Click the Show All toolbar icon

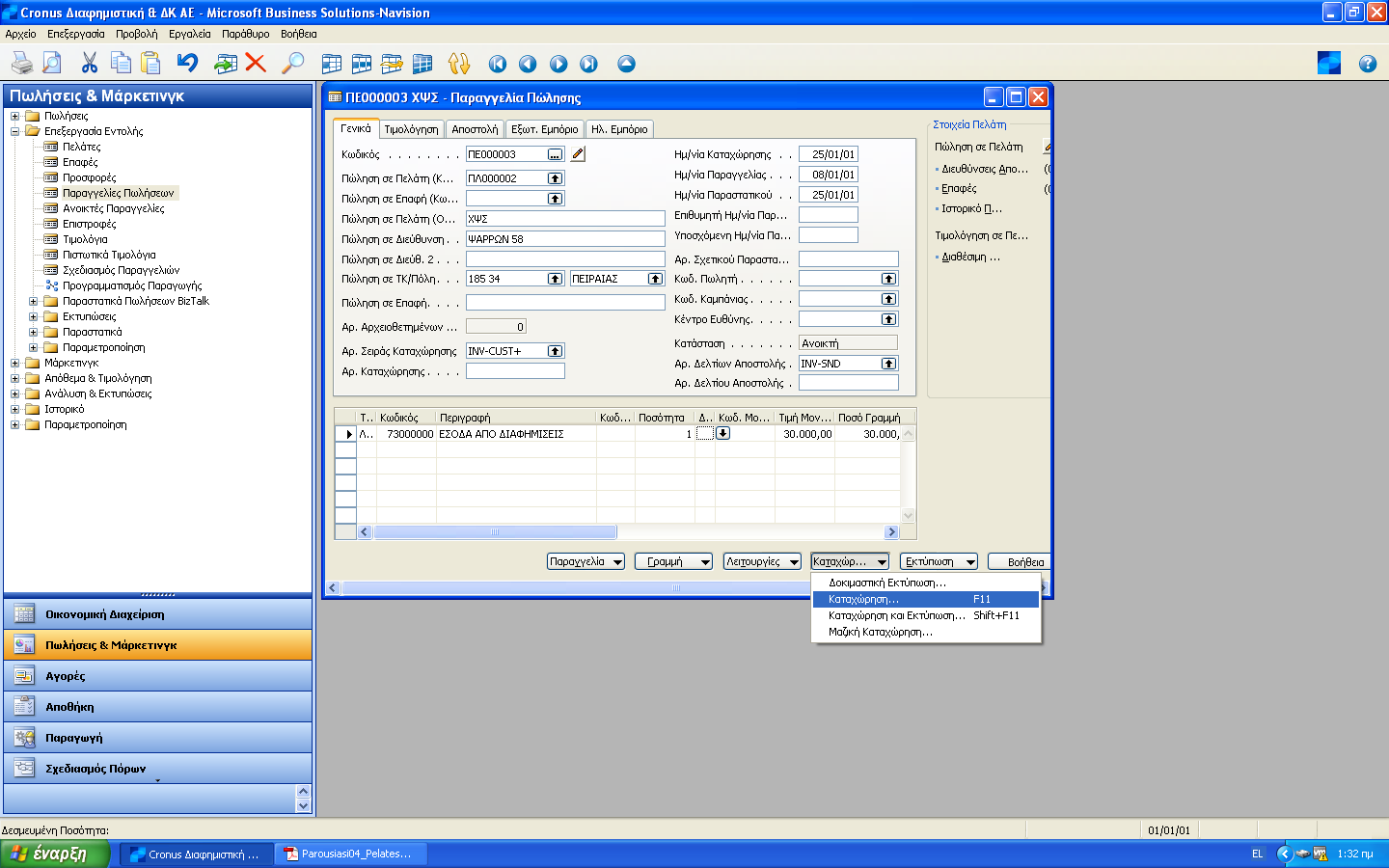[x=422, y=64]
